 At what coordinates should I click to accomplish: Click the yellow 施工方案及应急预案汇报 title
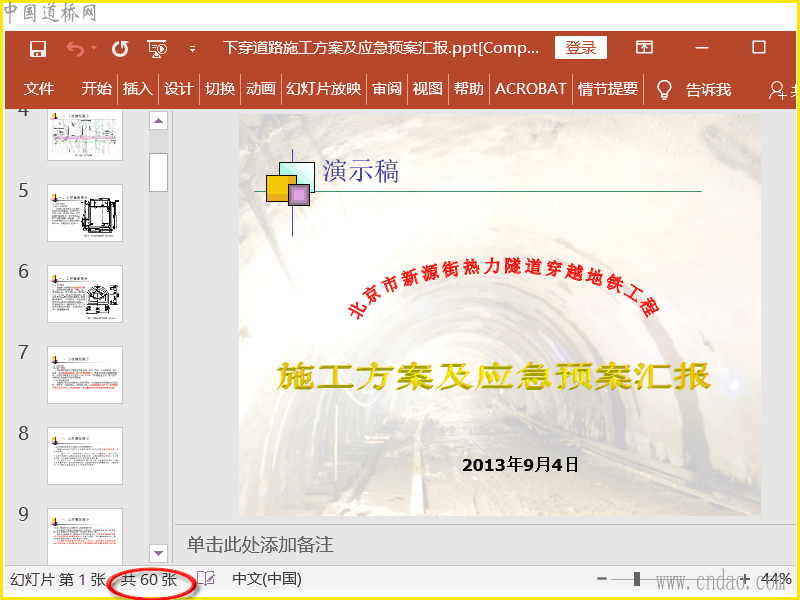click(493, 376)
